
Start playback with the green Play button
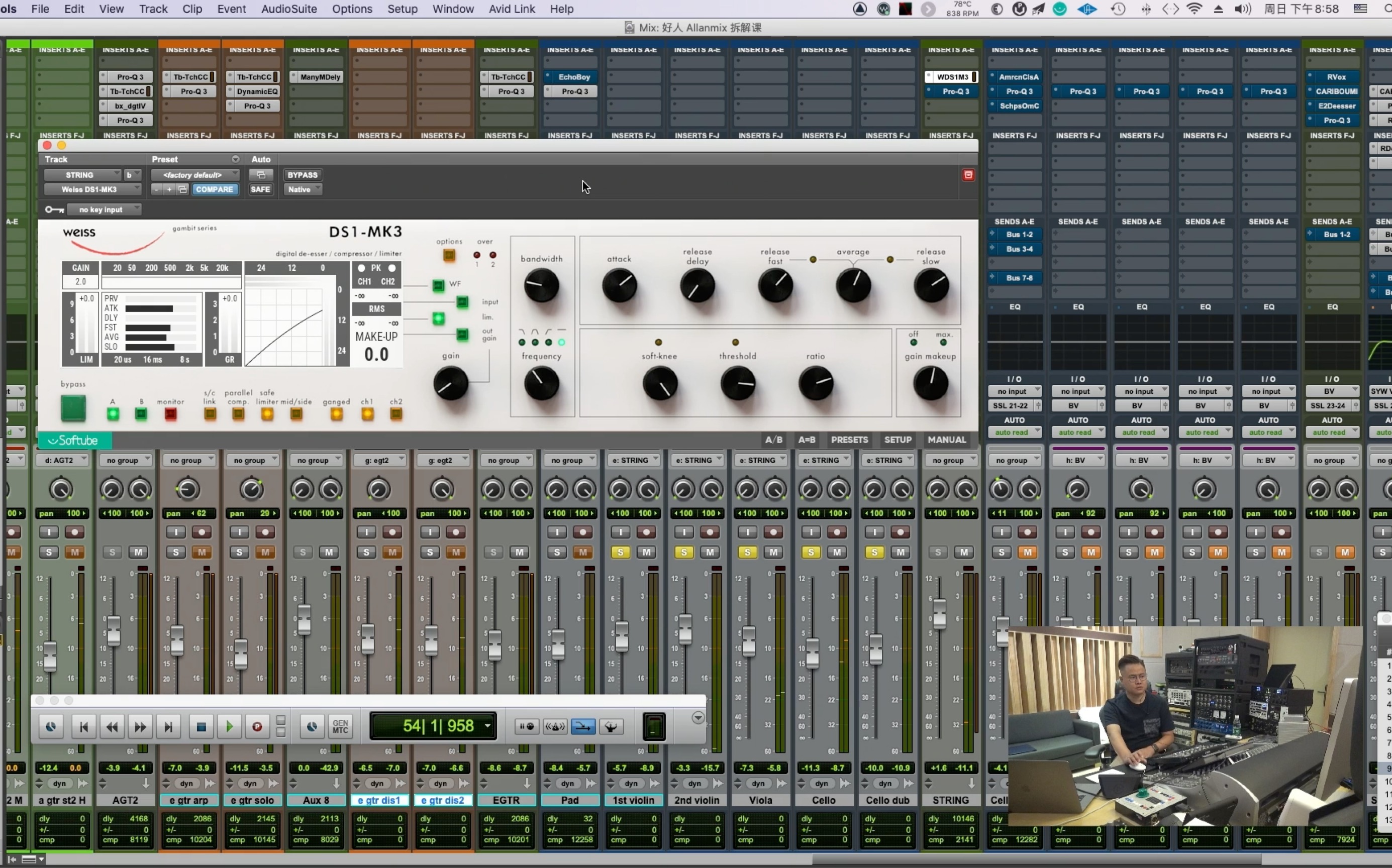point(229,727)
